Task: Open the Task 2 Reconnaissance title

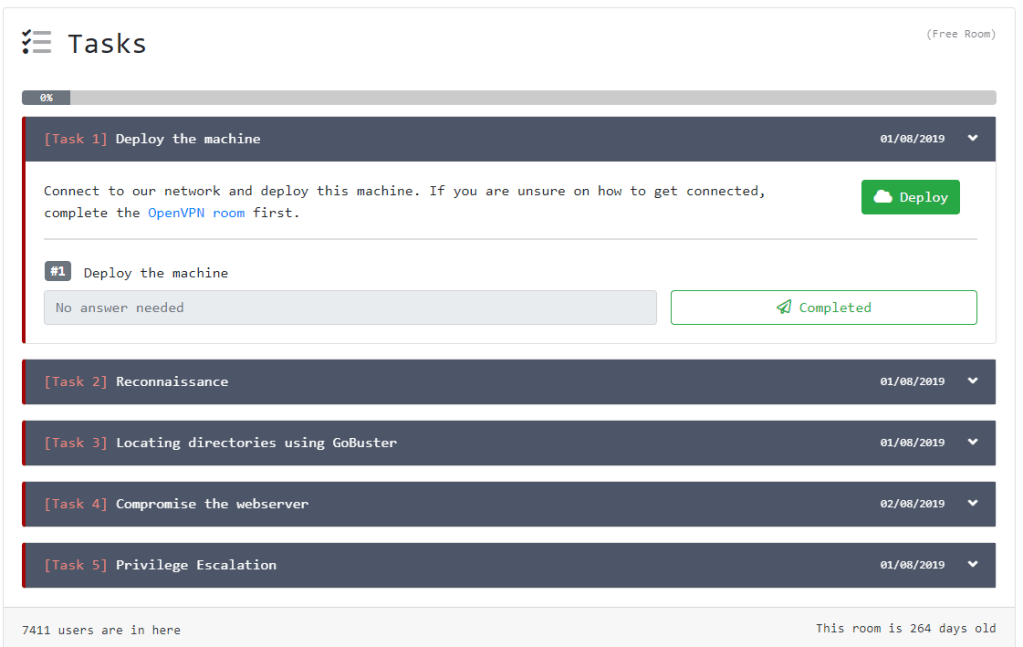Action: (x=171, y=381)
